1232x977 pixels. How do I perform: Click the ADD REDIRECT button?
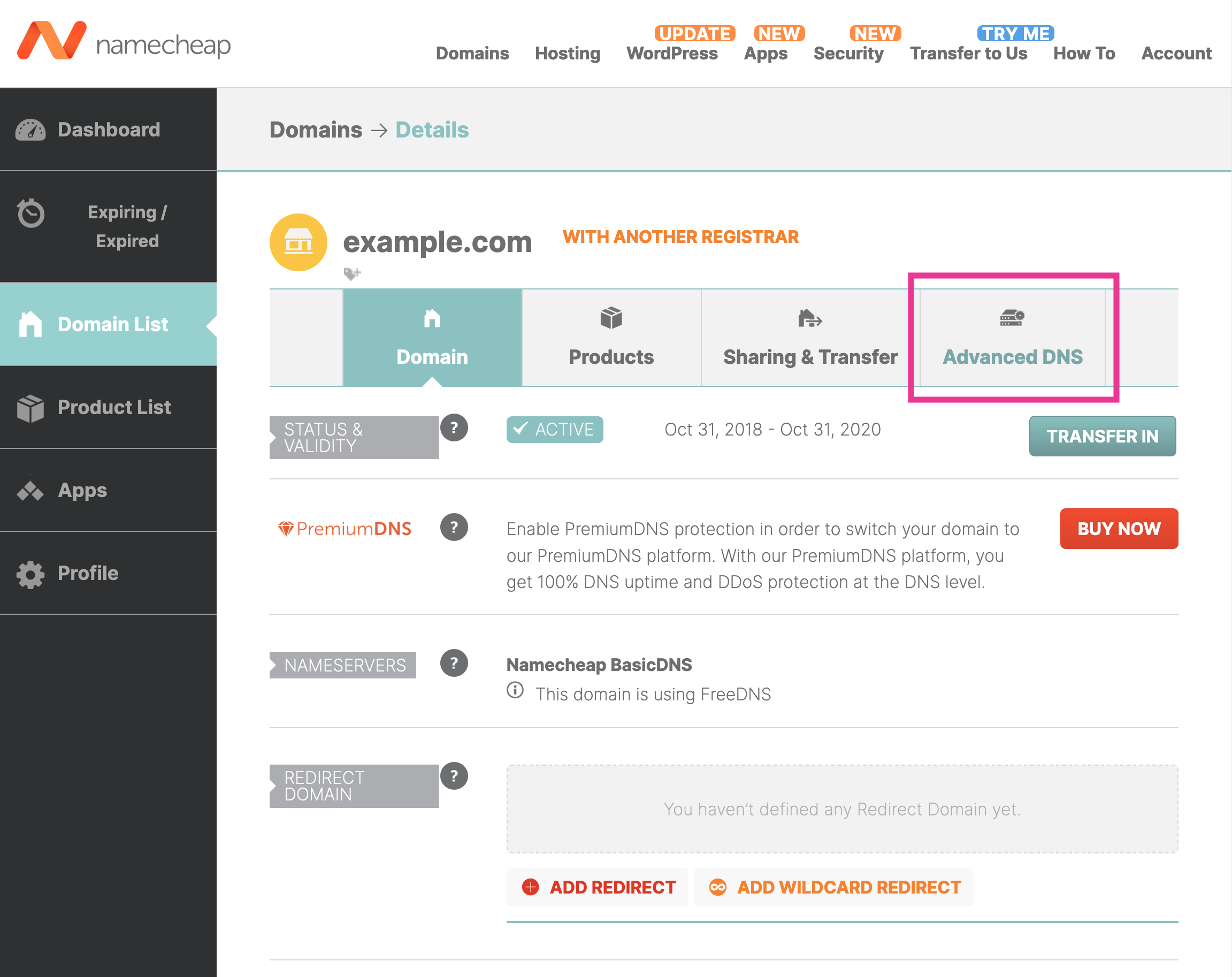(x=598, y=887)
